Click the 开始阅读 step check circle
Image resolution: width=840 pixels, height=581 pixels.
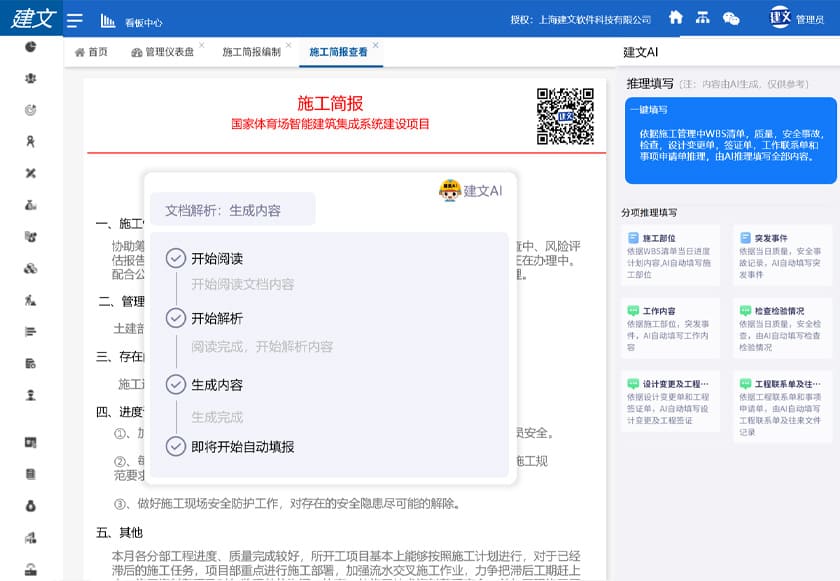click(176, 258)
